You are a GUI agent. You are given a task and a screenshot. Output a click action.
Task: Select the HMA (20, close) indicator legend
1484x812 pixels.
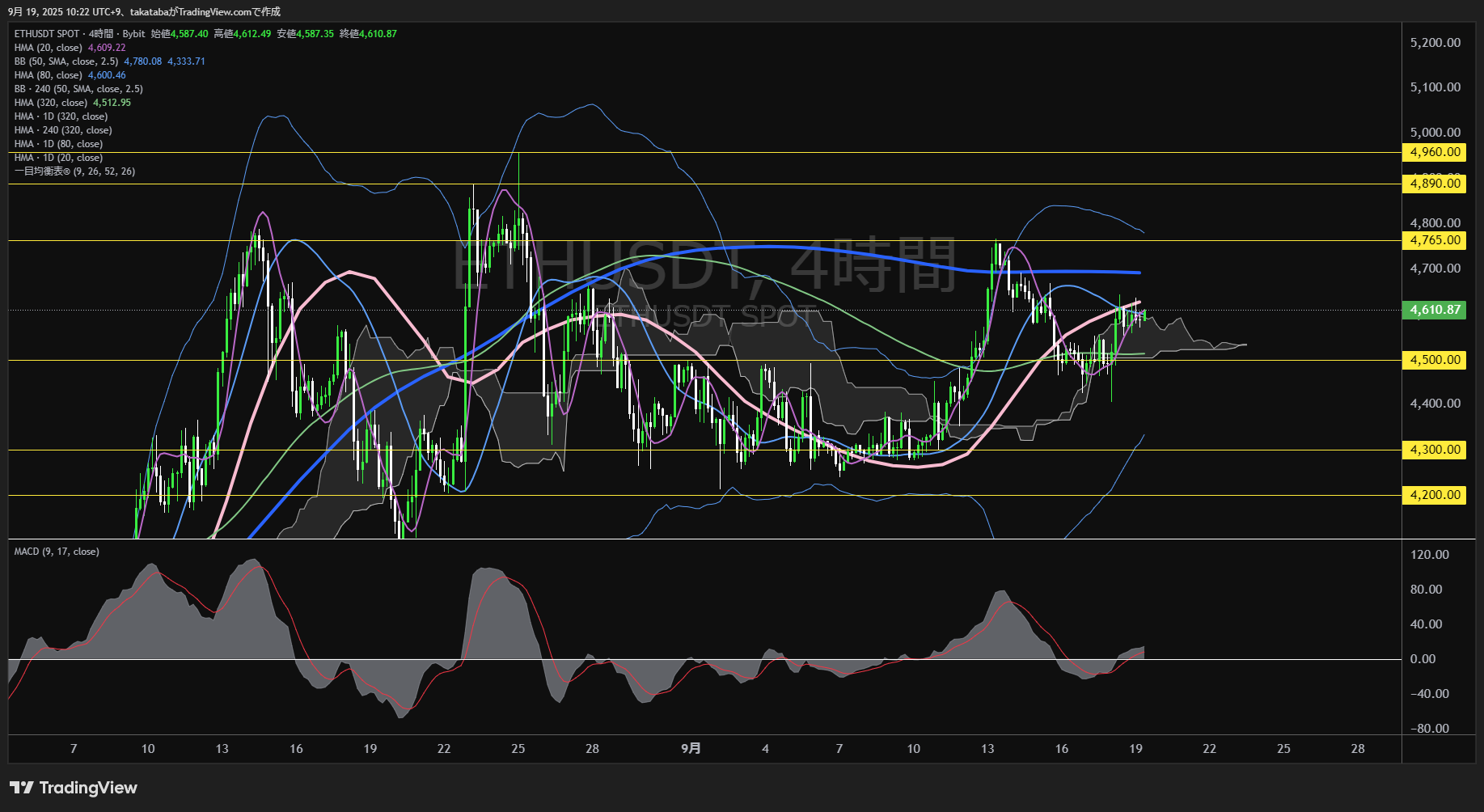[x=49, y=48]
